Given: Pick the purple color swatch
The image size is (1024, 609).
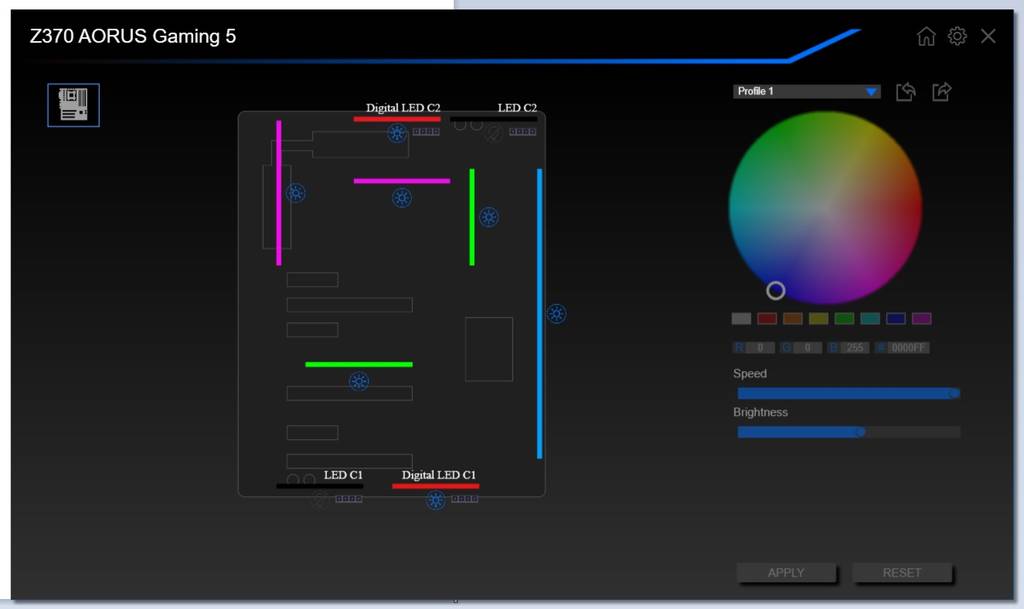Looking at the screenshot, I should click(x=921, y=319).
